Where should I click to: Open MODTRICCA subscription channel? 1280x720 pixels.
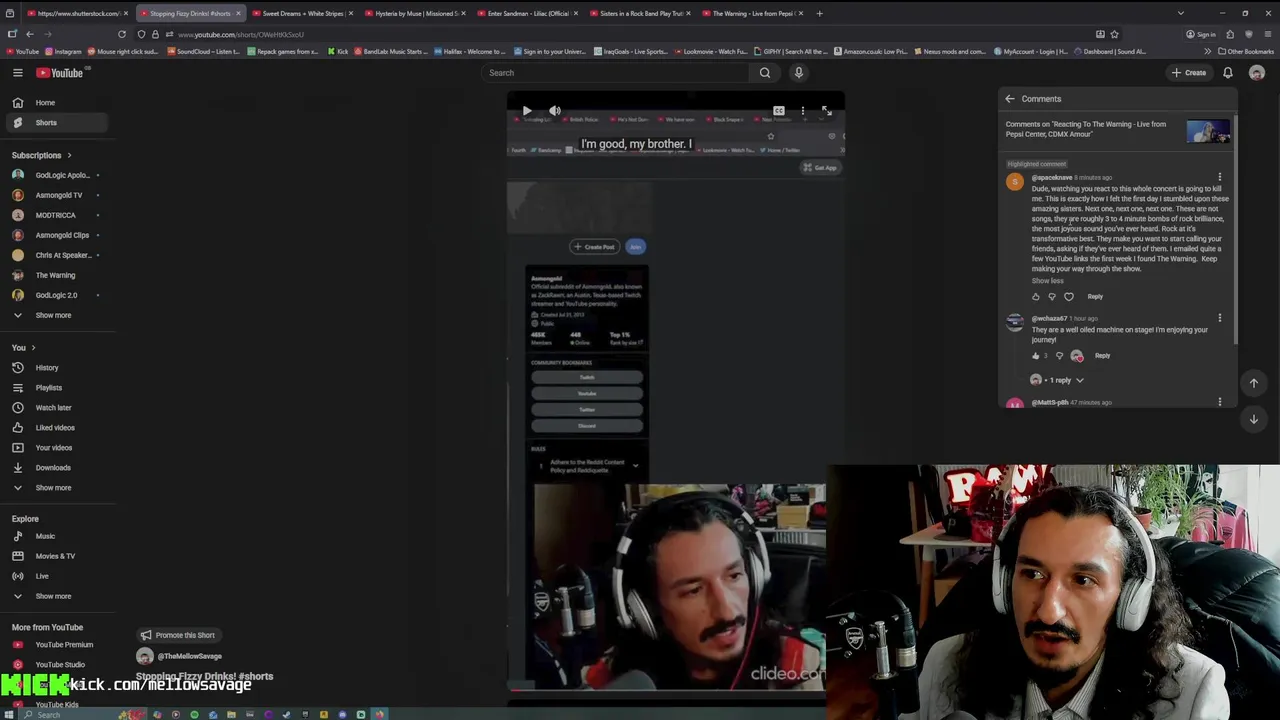(58, 215)
